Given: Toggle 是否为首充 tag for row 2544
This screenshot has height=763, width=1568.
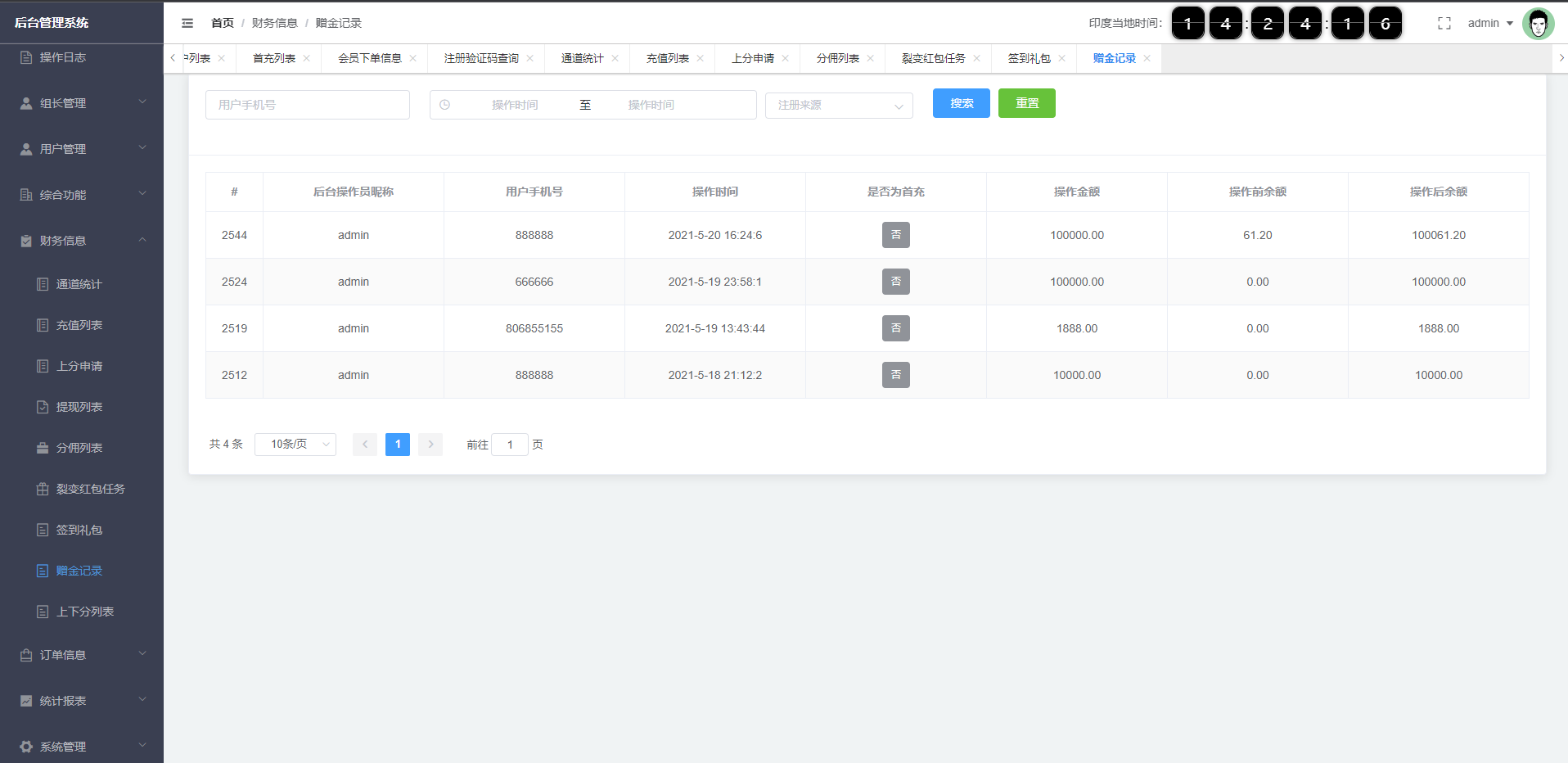Looking at the screenshot, I should 895,235.
